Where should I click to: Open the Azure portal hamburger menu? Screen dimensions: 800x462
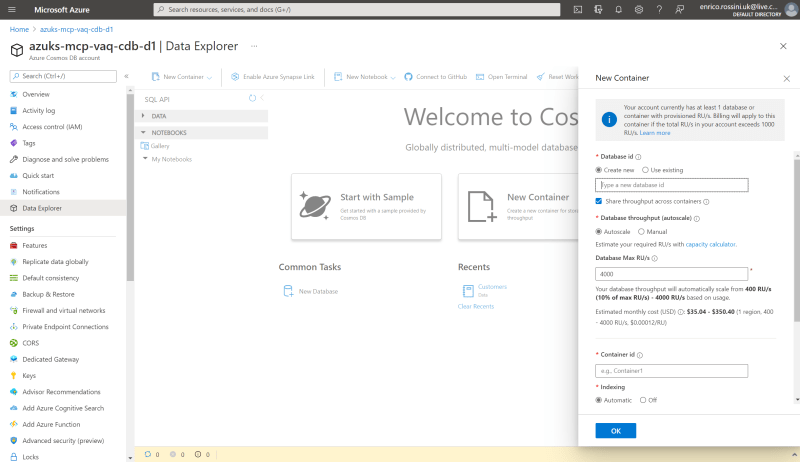[12, 10]
